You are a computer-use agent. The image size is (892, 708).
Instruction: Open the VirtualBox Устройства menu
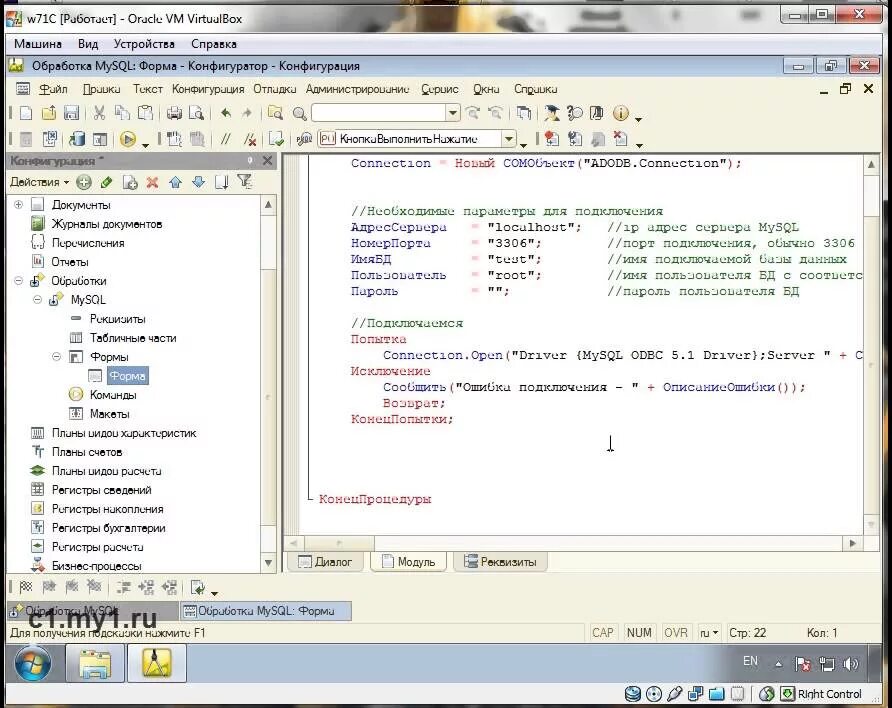pos(144,44)
